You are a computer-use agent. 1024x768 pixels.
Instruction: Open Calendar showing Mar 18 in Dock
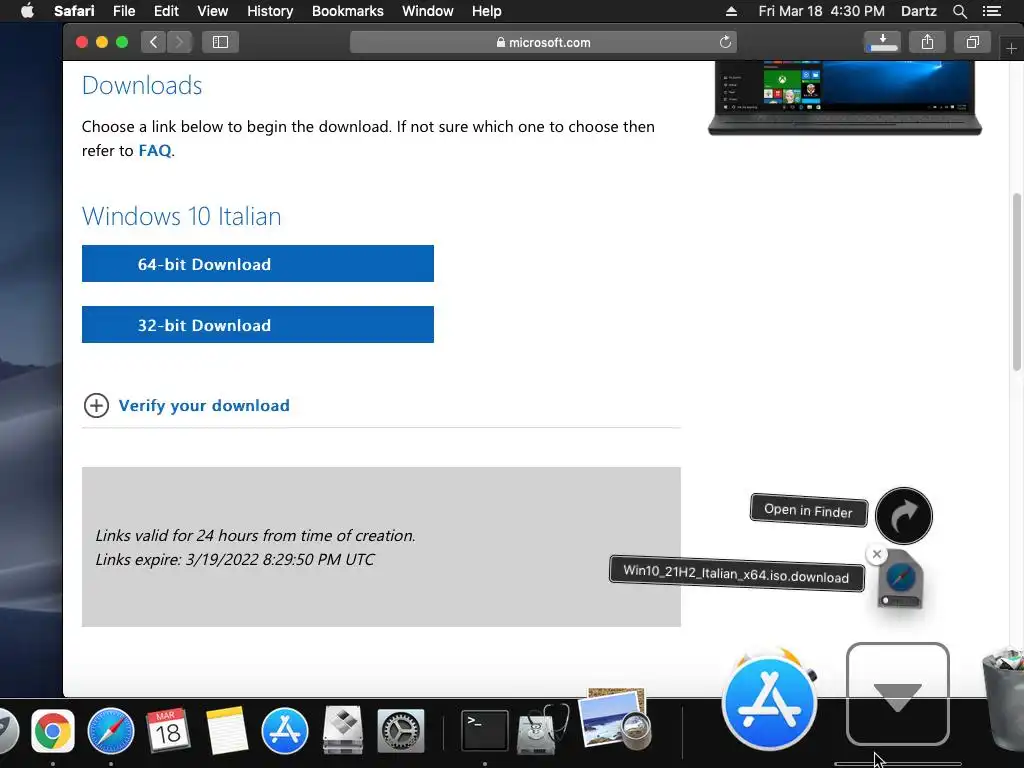click(168, 730)
